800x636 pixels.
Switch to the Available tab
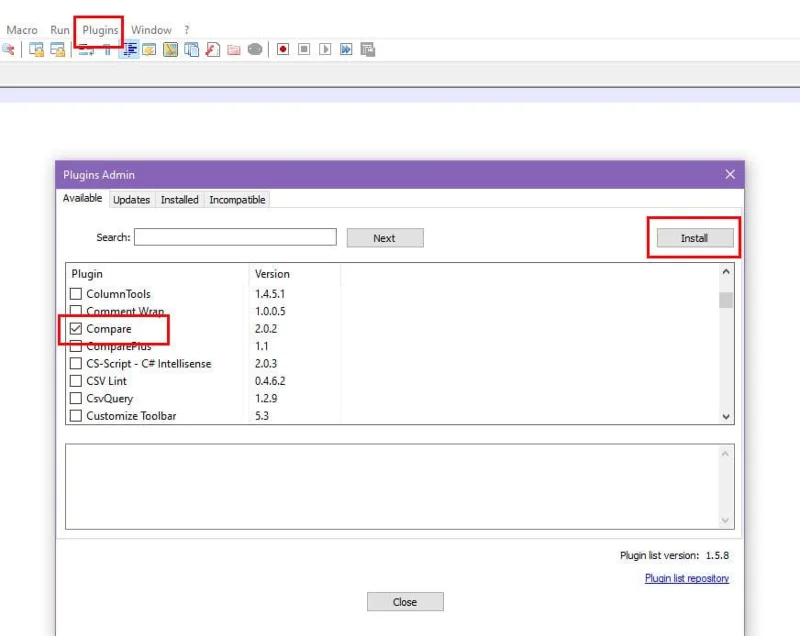82,198
